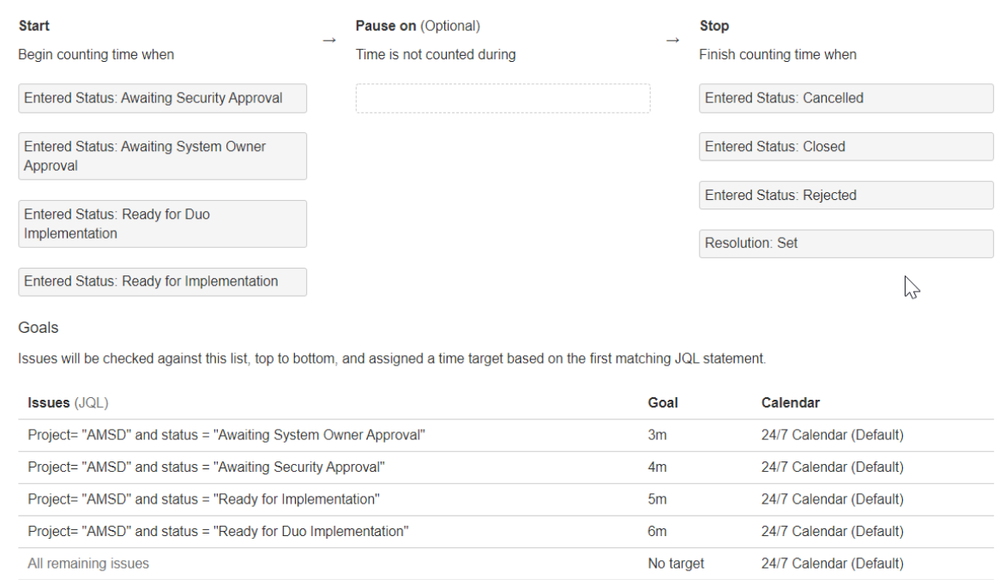Open the Awaiting System Owner Approval JQL row
The height and width of the screenshot is (580, 999).
pos(506,435)
